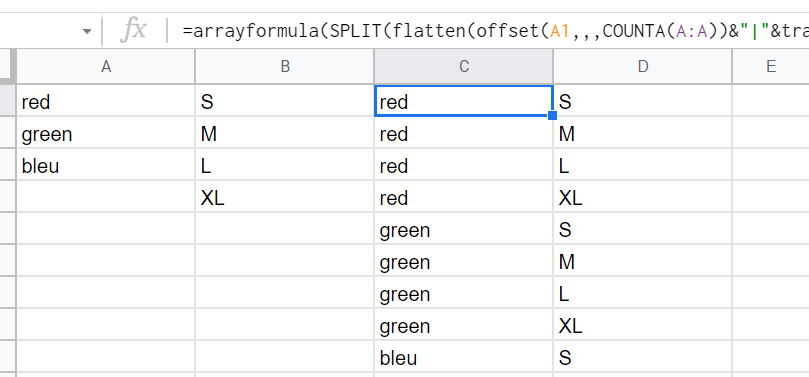Screen dimensions: 809x377
Task: Select column D 'XL' beside 'green'
Action: click(x=642, y=325)
